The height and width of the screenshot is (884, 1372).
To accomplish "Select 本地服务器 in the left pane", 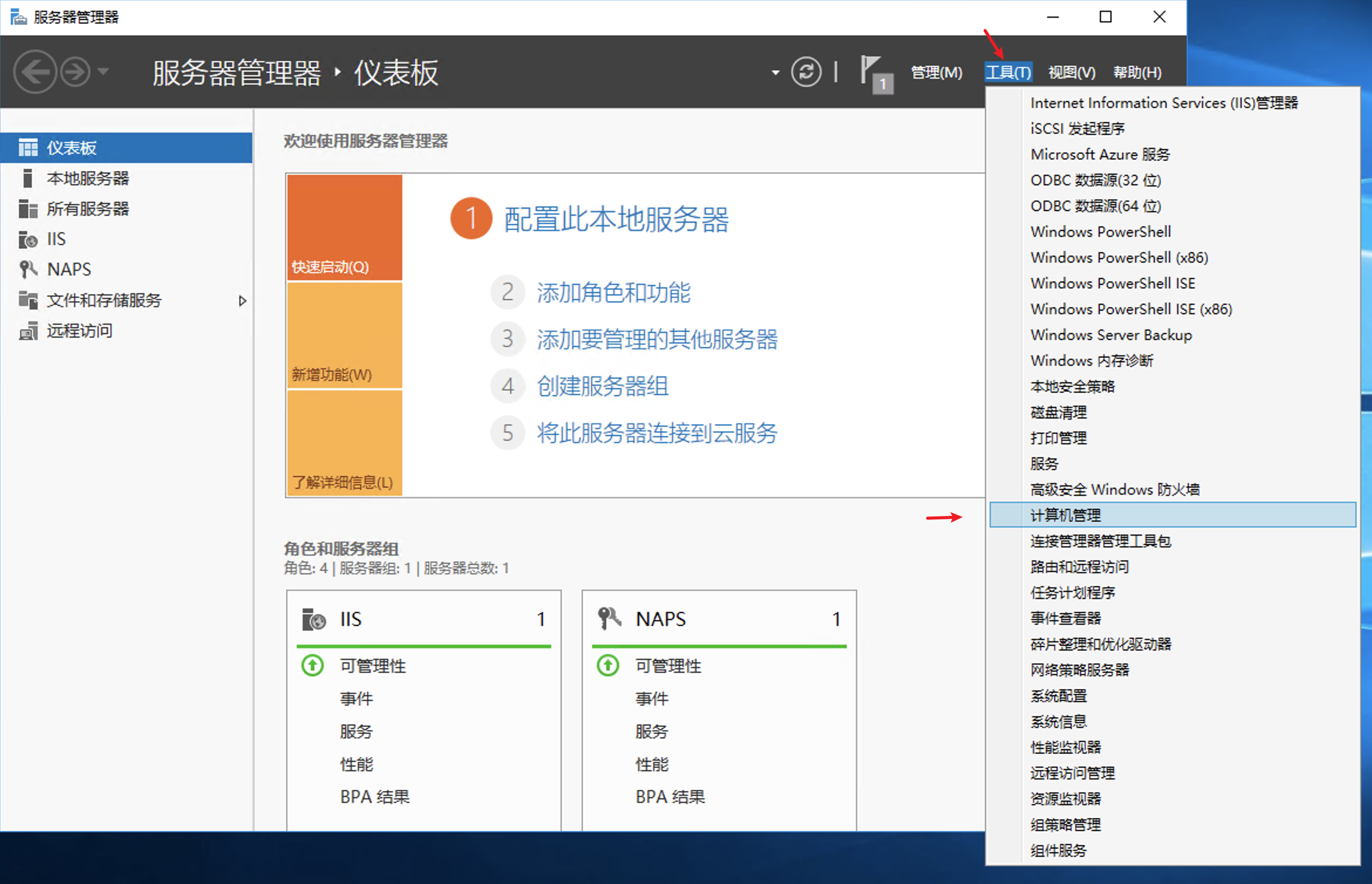I will point(89,178).
